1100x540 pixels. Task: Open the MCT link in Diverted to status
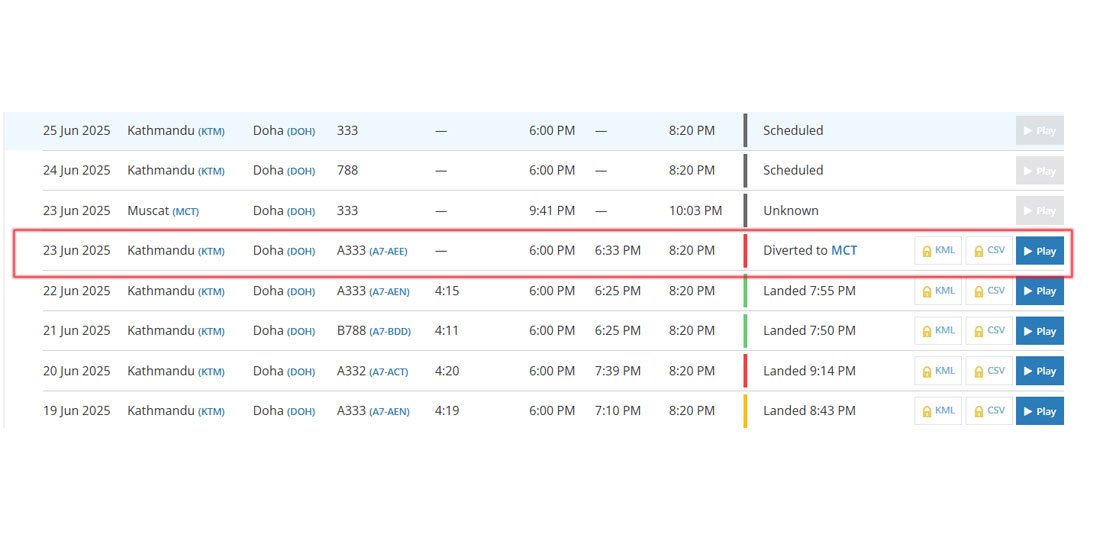tap(844, 250)
